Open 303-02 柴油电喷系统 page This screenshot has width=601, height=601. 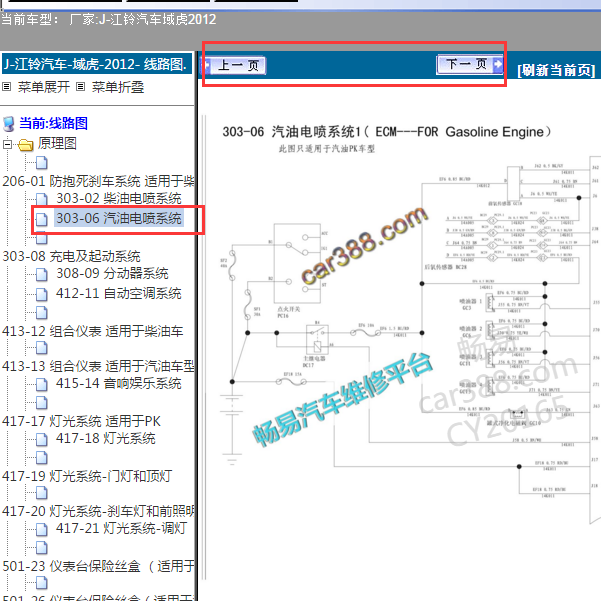point(118,198)
